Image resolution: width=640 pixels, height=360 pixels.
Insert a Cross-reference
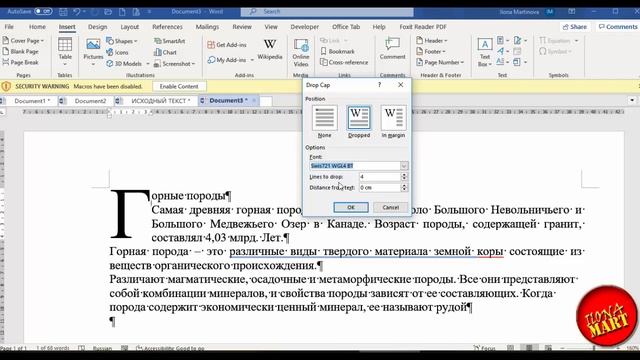point(344,62)
